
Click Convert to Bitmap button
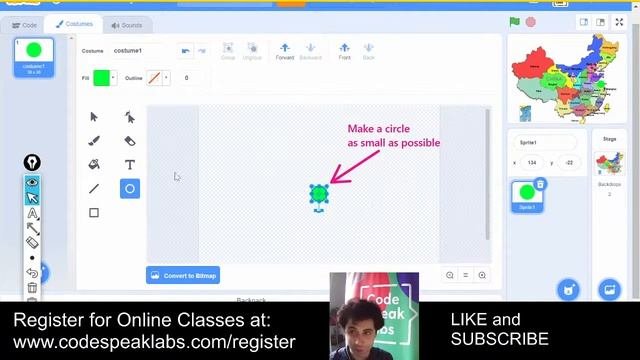[183, 276]
